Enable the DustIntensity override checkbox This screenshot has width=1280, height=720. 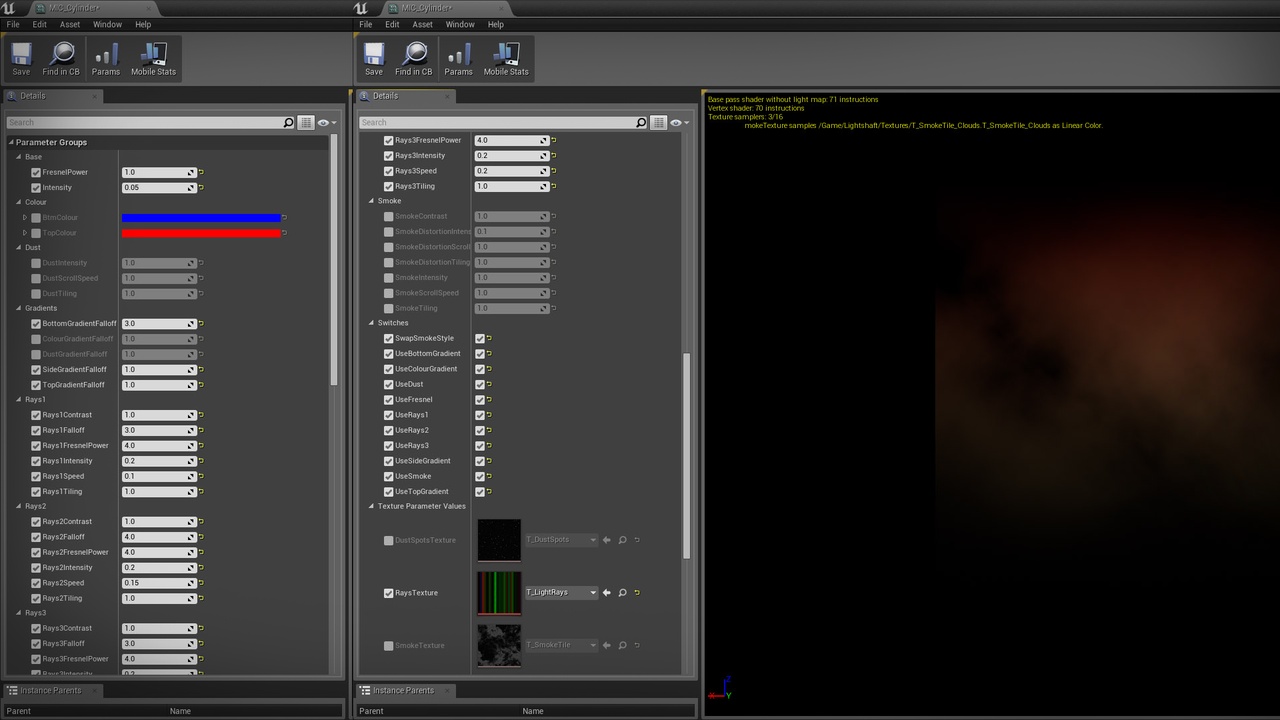[36, 264]
